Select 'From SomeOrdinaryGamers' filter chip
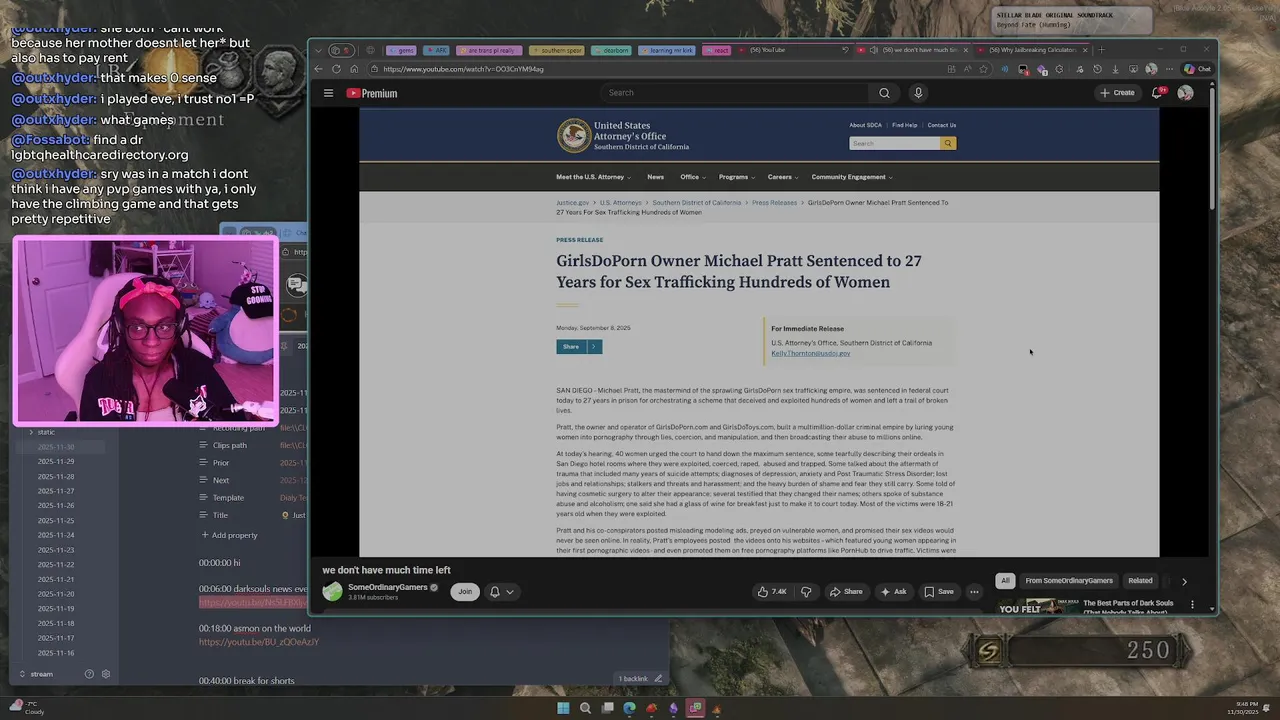Image resolution: width=1280 pixels, height=720 pixels. pos(1069,580)
